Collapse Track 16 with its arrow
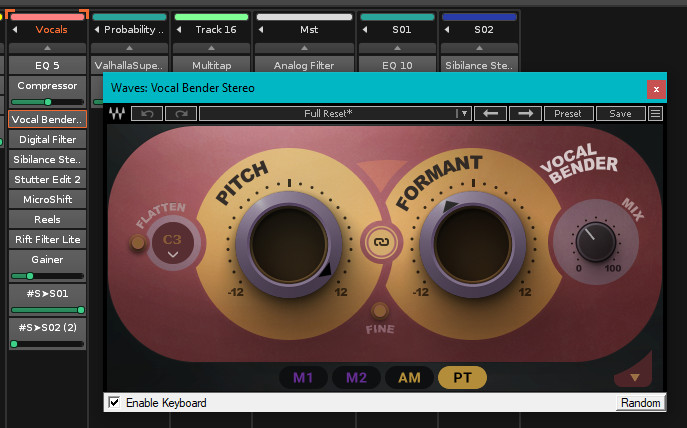Viewport: 687px width, 428px height. click(179, 29)
